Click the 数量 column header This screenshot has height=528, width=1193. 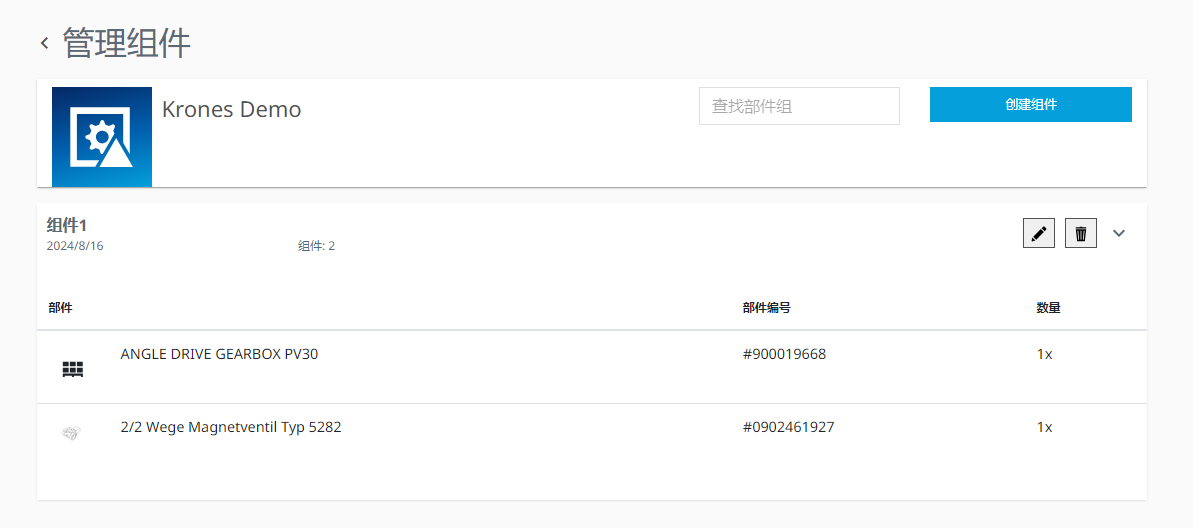pos(1048,308)
